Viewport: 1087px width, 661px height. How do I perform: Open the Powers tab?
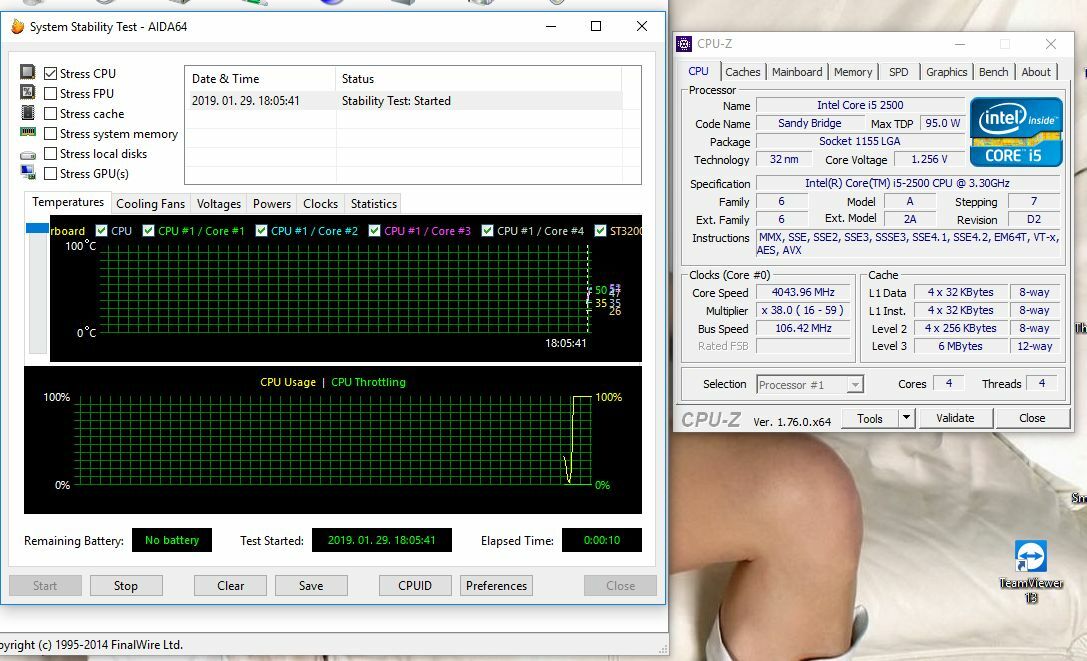point(272,204)
